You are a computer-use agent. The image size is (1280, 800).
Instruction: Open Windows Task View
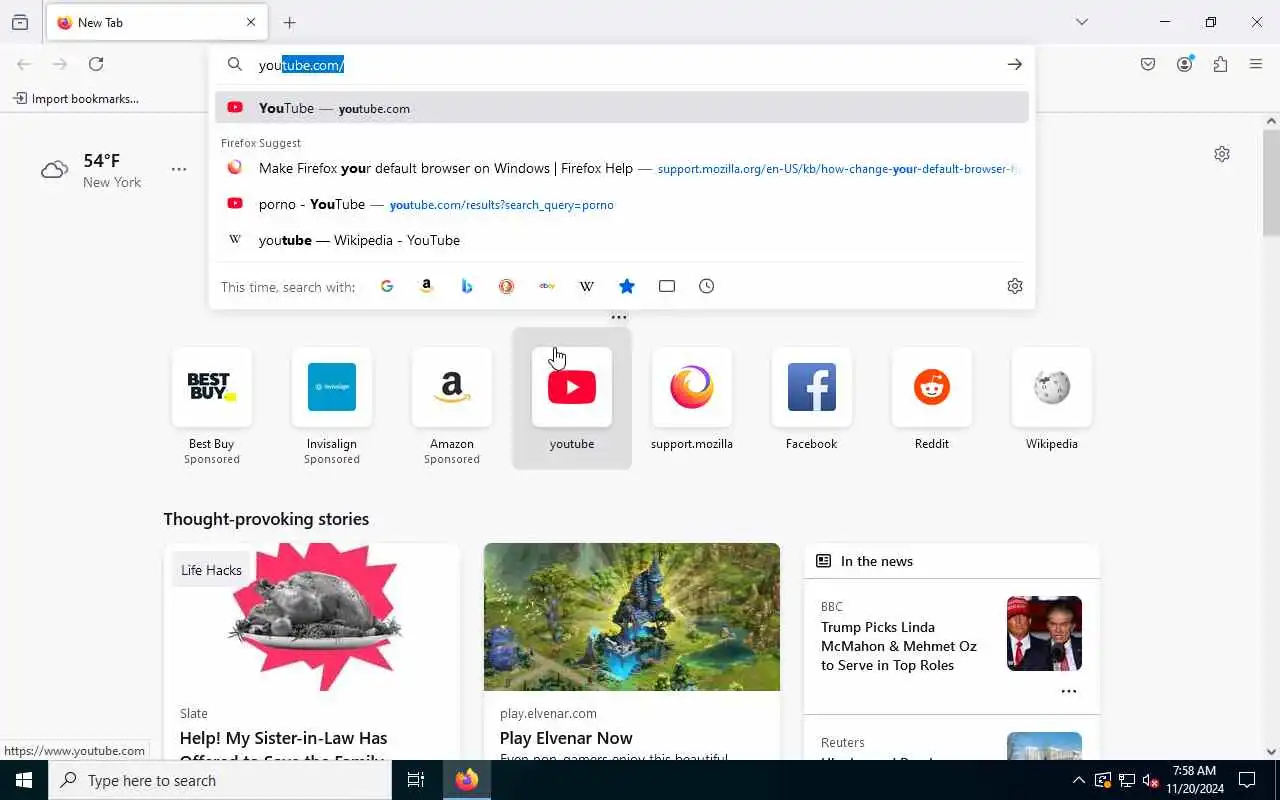(416, 780)
